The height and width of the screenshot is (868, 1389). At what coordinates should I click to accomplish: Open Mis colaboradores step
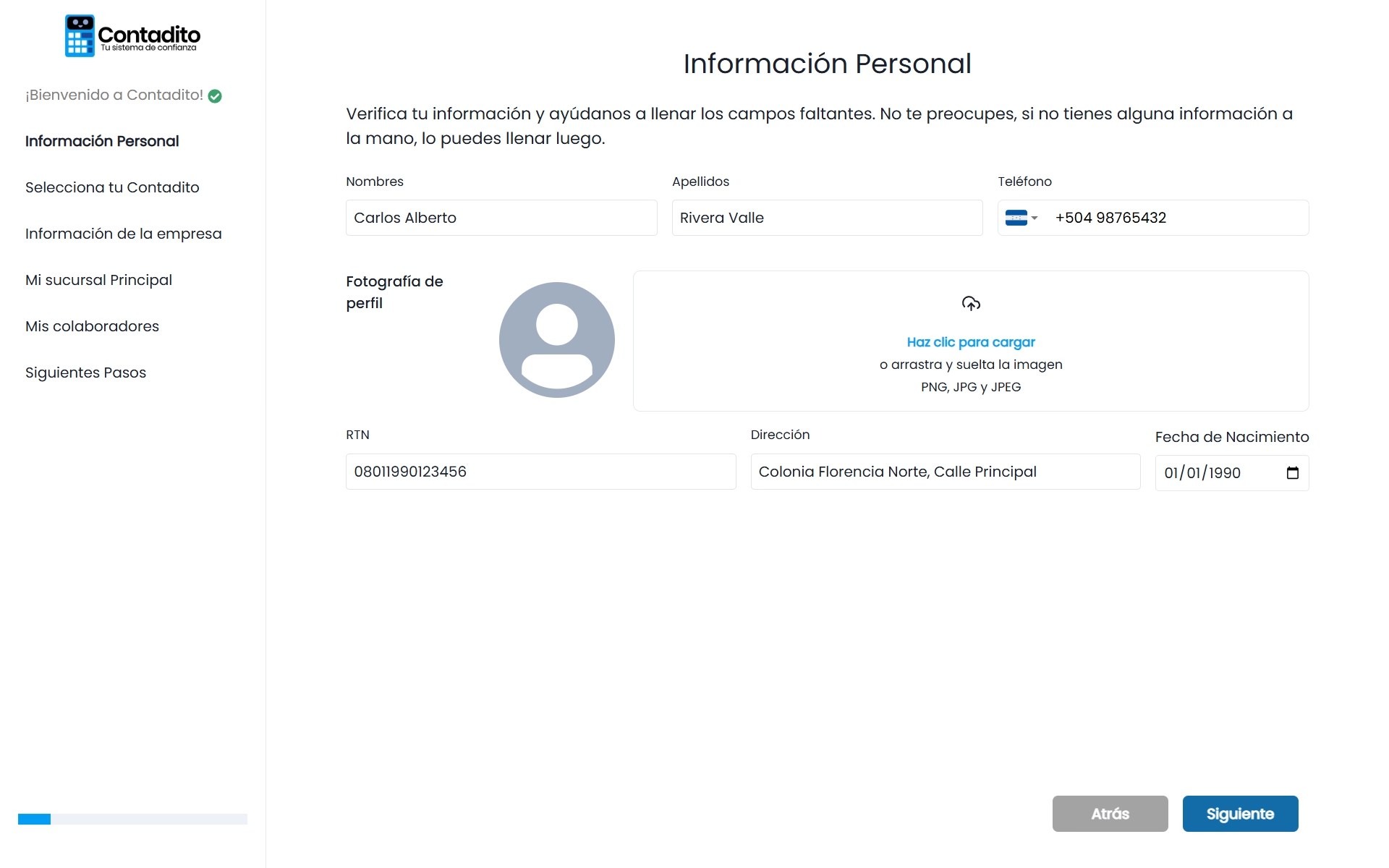(x=92, y=326)
